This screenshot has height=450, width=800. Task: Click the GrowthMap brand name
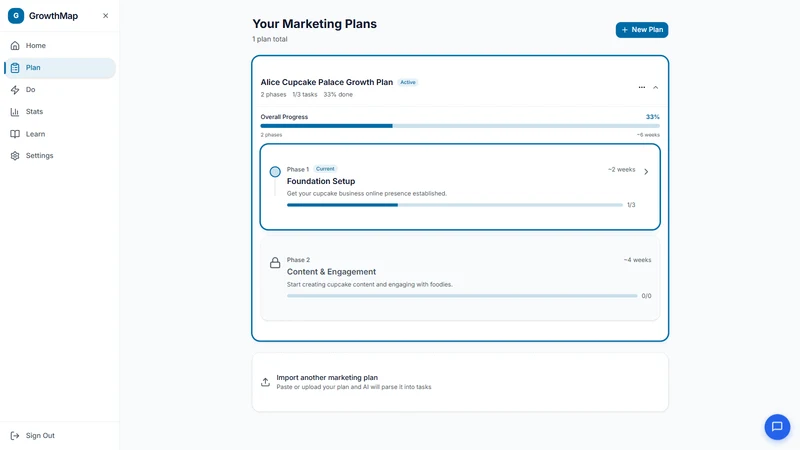[x=54, y=16]
